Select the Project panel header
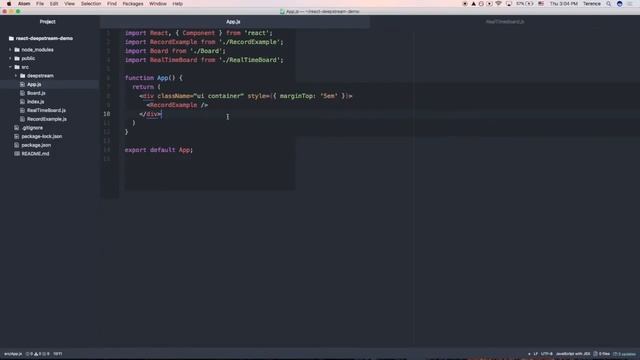The image size is (640, 360). pyautogui.click(x=48, y=22)
